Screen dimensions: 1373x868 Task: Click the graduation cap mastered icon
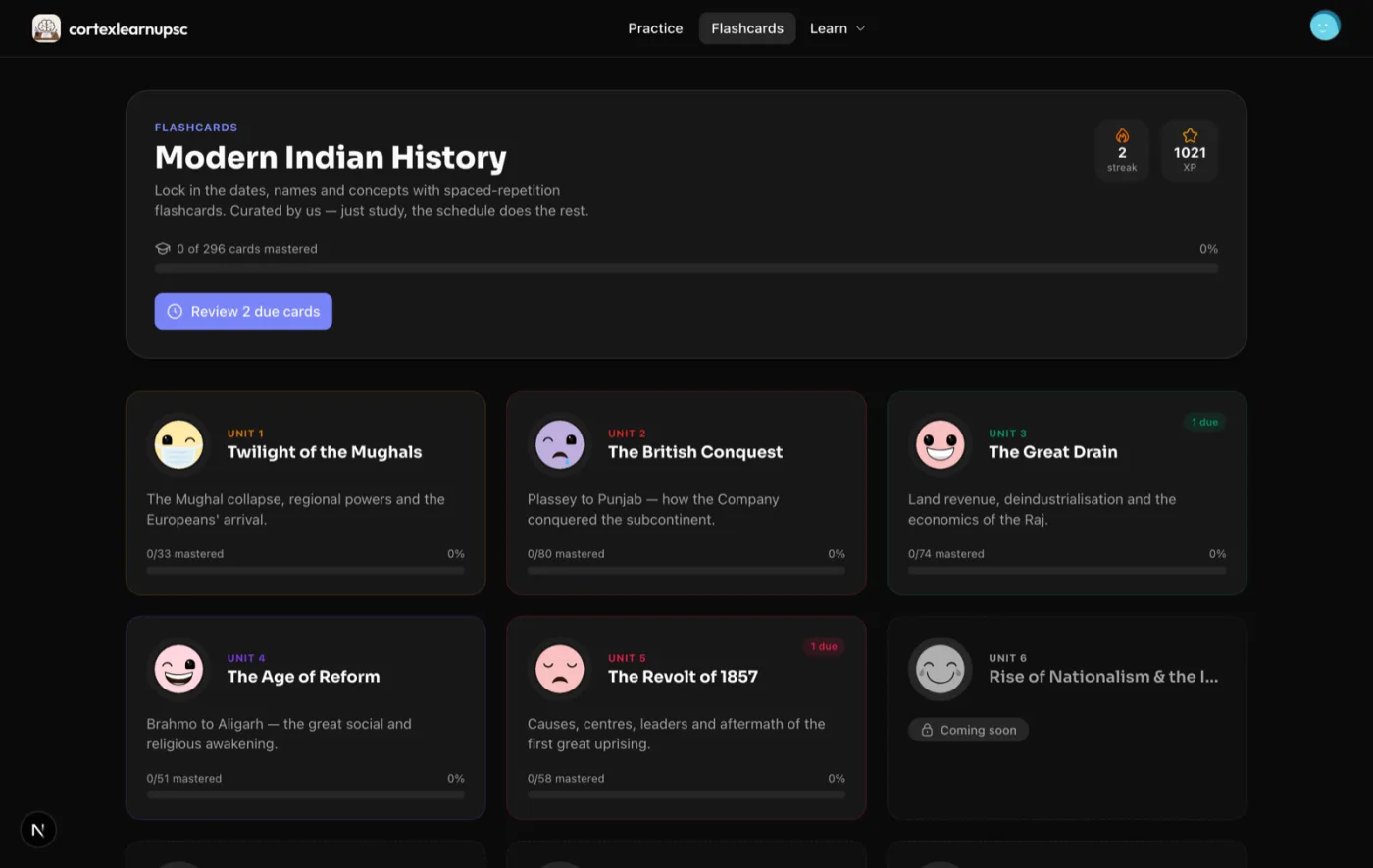click(163, 249)
